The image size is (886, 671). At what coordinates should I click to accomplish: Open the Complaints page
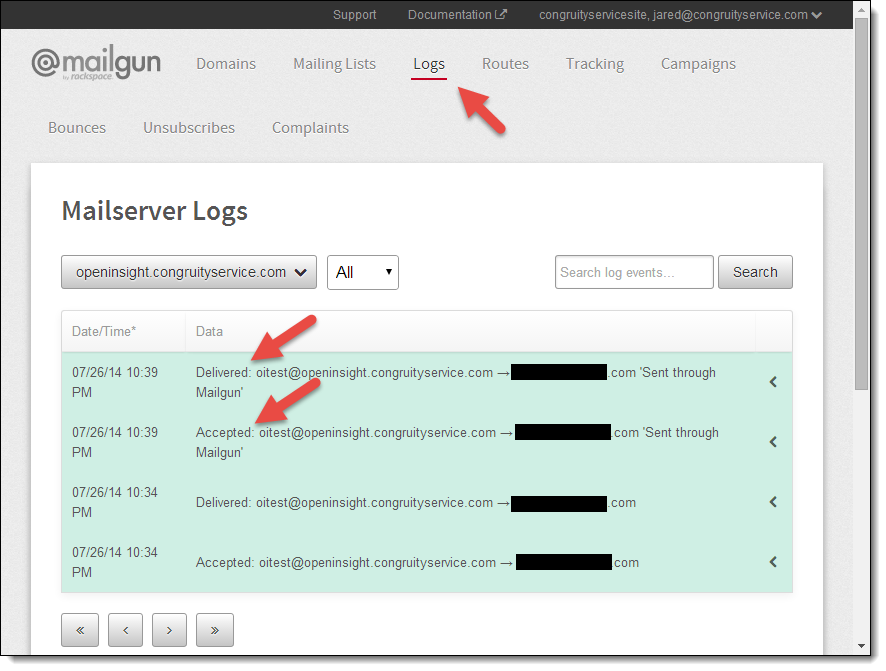pyautogui.click(x=310, y=127)
